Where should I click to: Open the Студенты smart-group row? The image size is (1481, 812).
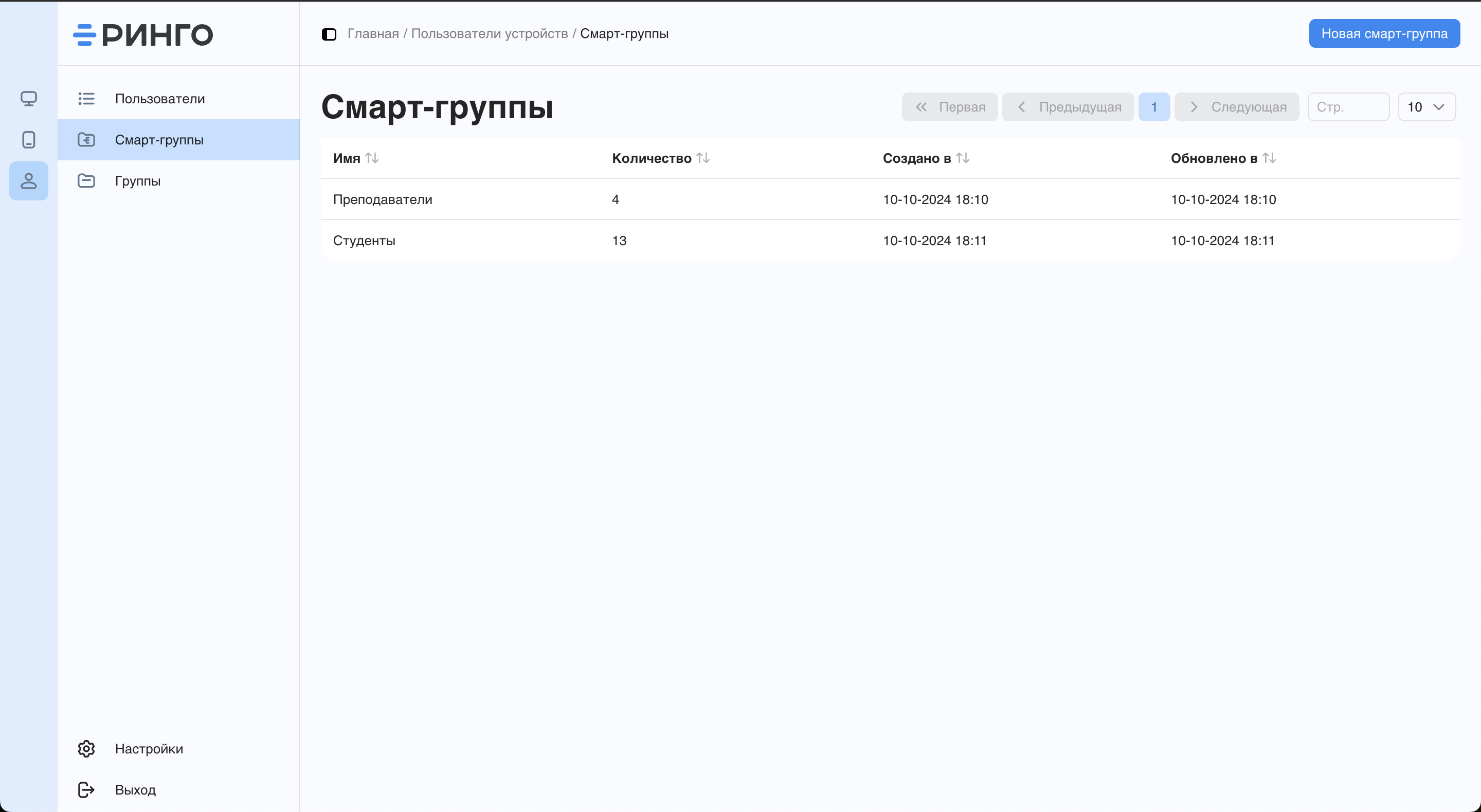(364, 240)
